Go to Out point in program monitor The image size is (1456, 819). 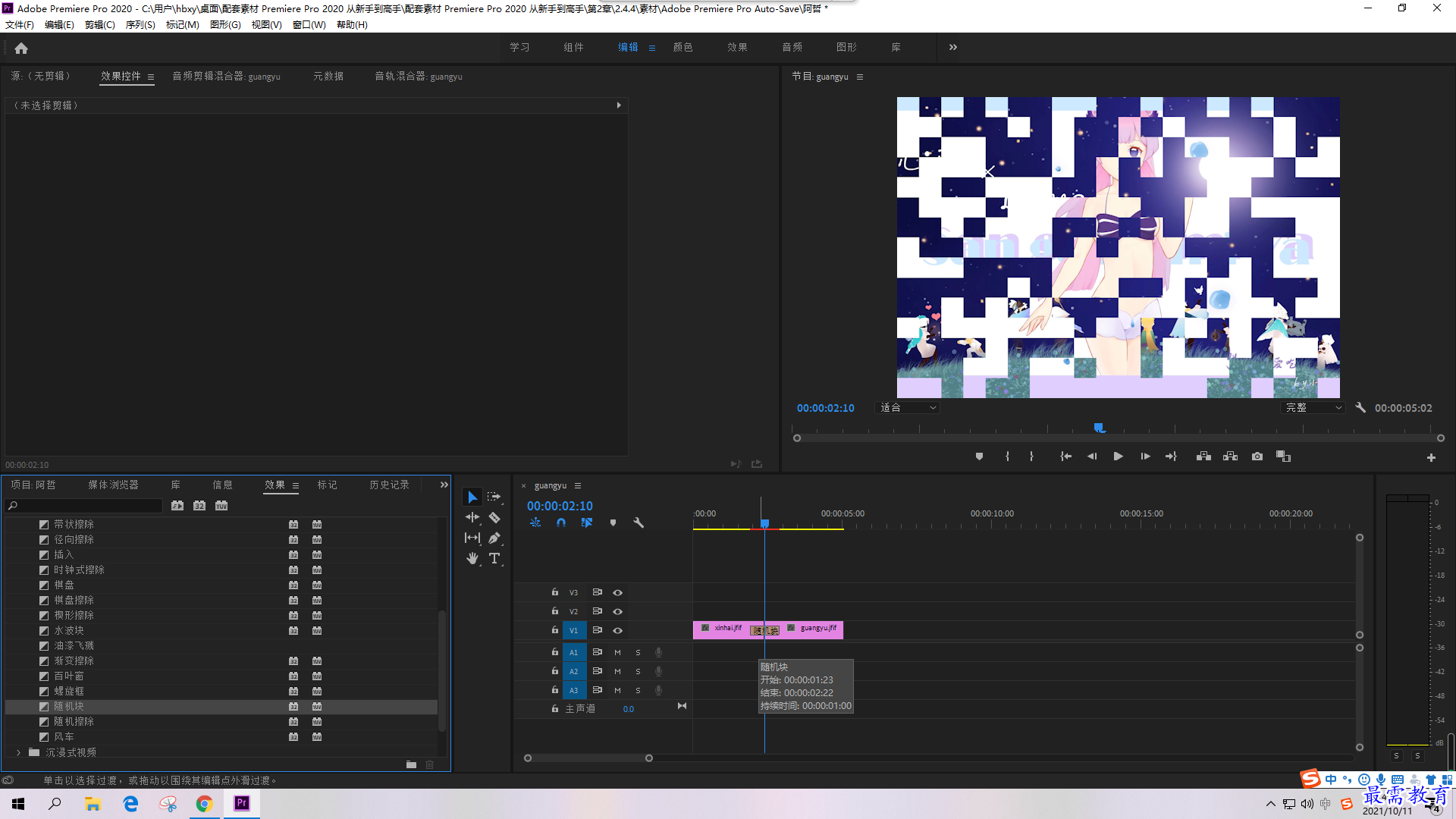coord(1171,457)
